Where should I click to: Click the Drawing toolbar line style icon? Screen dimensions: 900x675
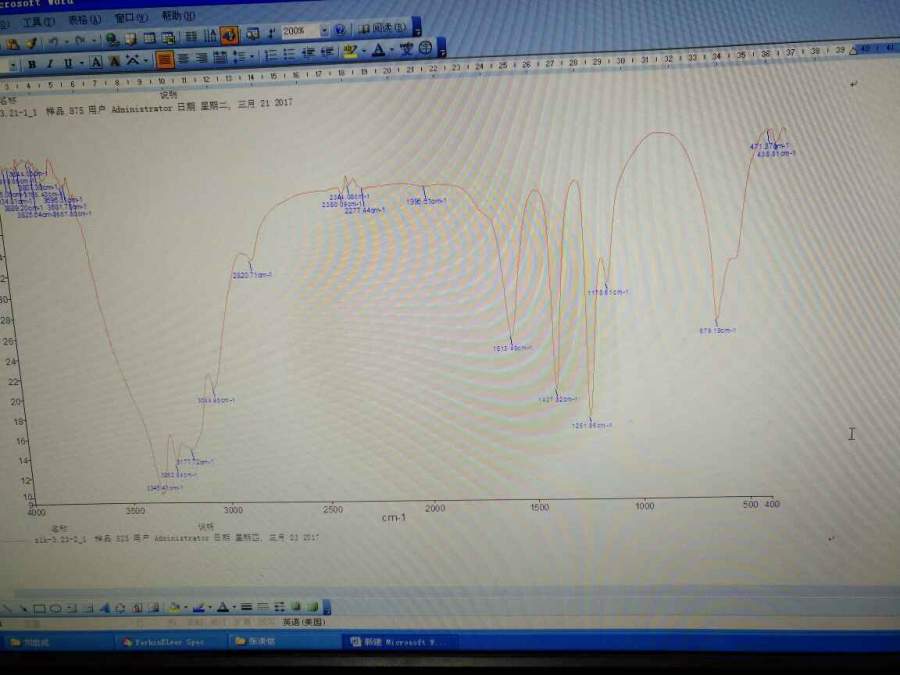coord(247,607)
